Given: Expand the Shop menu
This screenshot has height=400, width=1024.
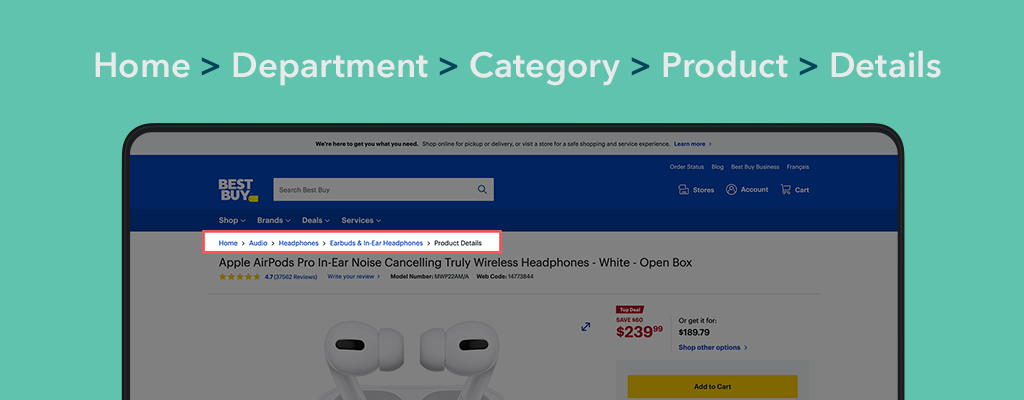Looking at the screenshot, I should click(232, 220).
